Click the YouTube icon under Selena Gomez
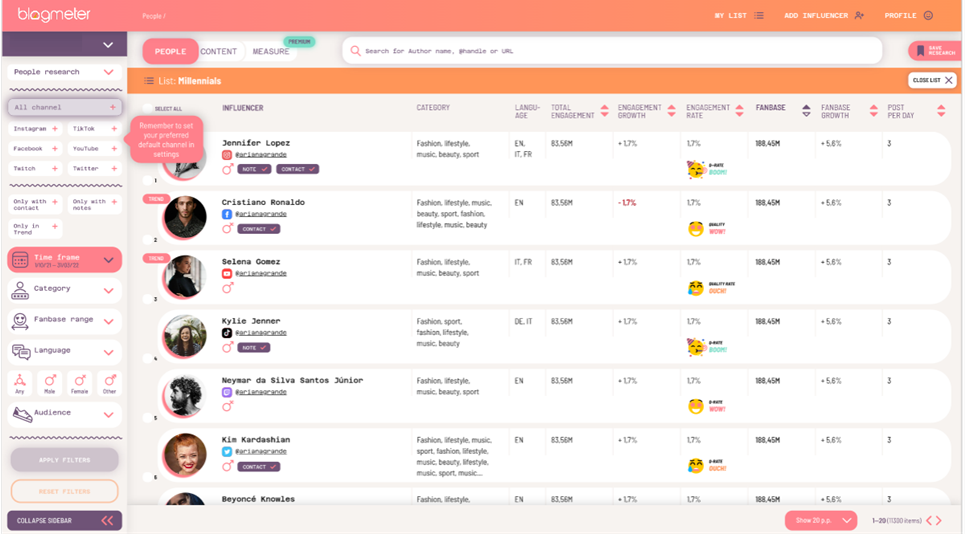Image resolution: width=965 pixels, height=534 pixels. click(x=226, y=274)
